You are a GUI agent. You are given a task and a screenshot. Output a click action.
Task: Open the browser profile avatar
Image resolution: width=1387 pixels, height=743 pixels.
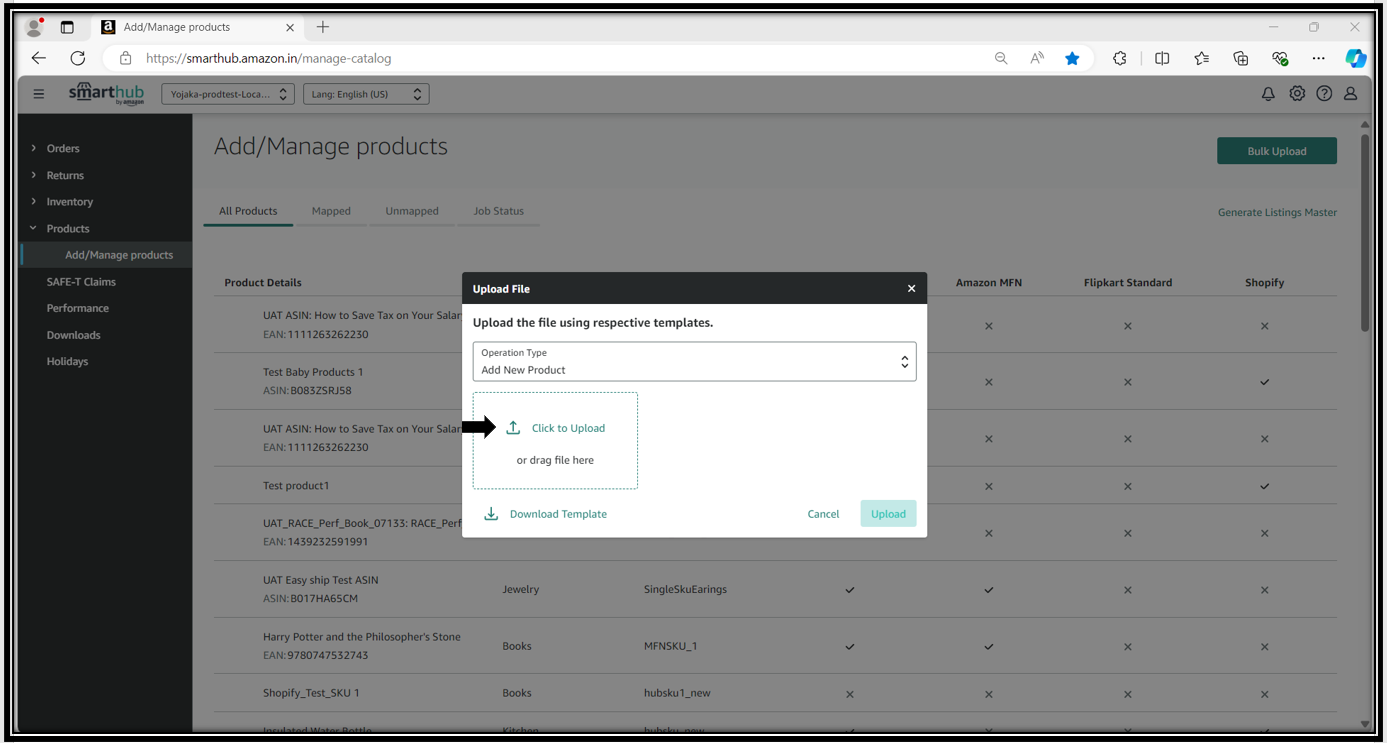pyautogui.click(x=34, y=27)
